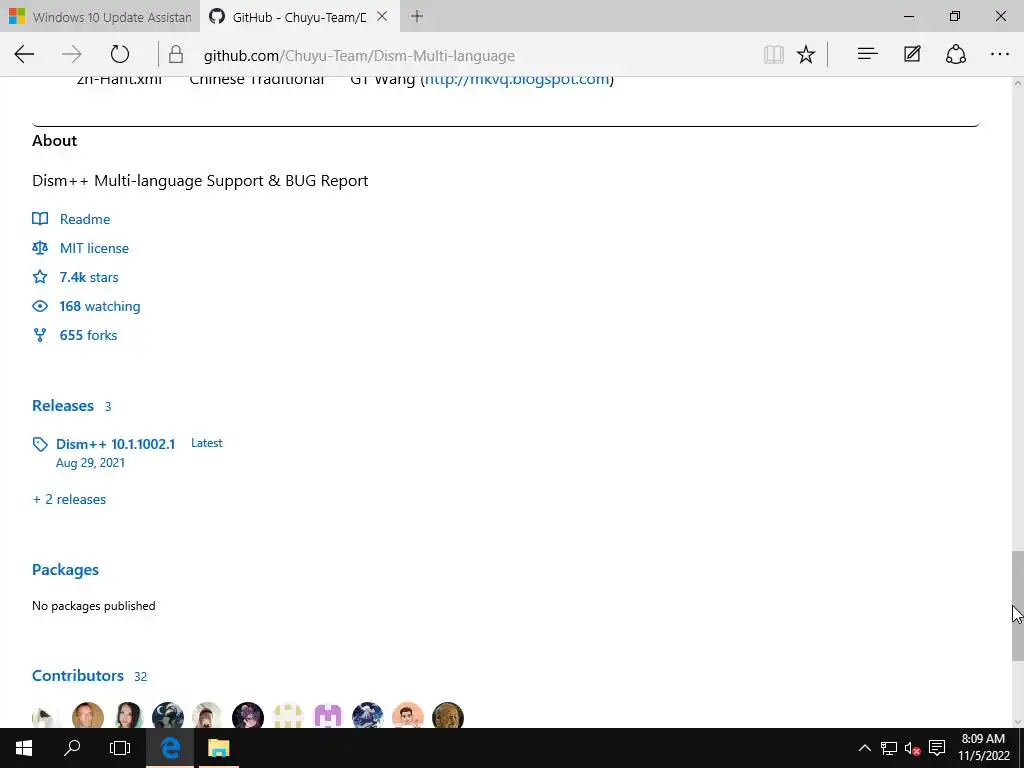Click the browser forward arrow
The width and height of the screenshot is (1024, 768).
pos(72,54)
